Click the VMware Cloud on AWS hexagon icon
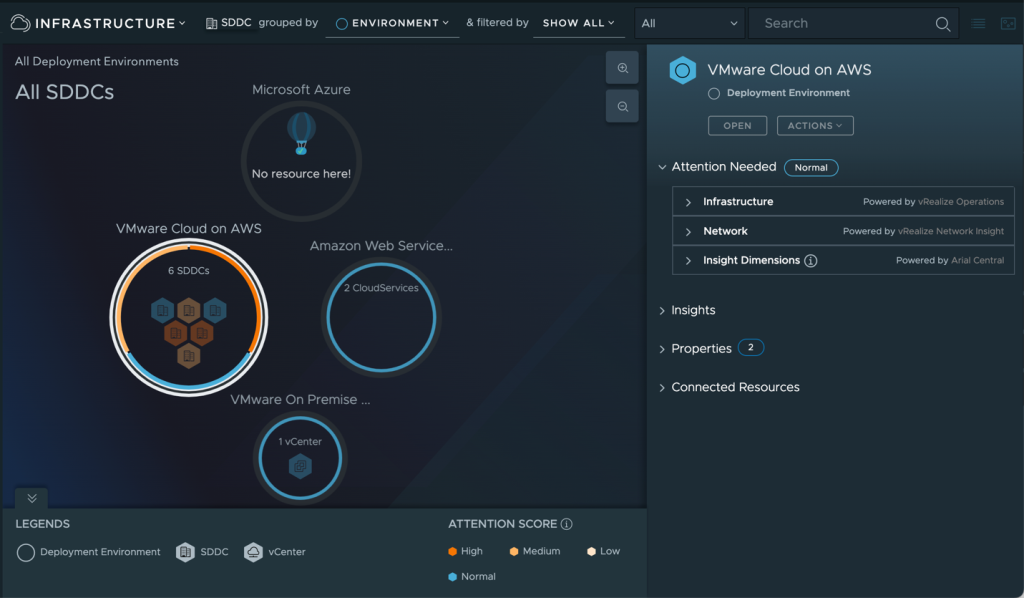 pos(682,71)
